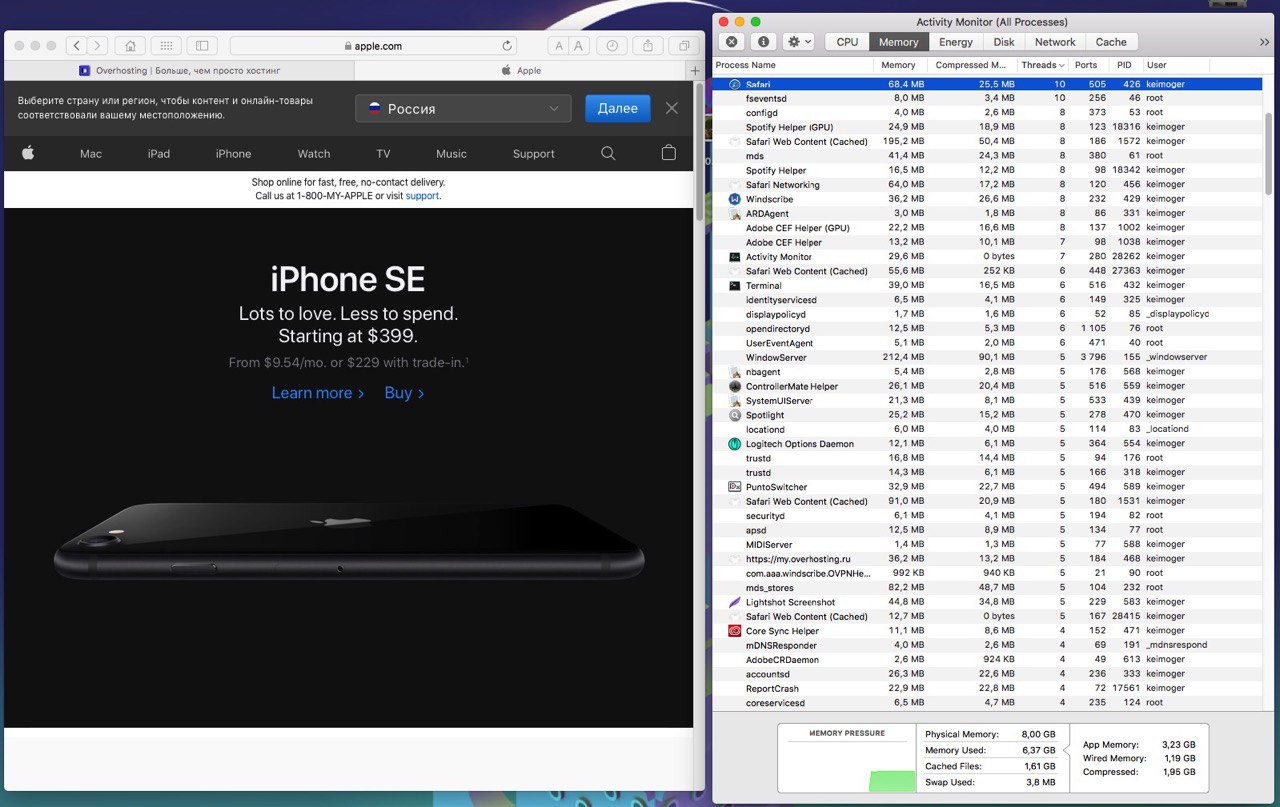The height and width of the screenshot is (807, 1280).
Task: Decrease Safari text size
Action: [x=559, y=45]
